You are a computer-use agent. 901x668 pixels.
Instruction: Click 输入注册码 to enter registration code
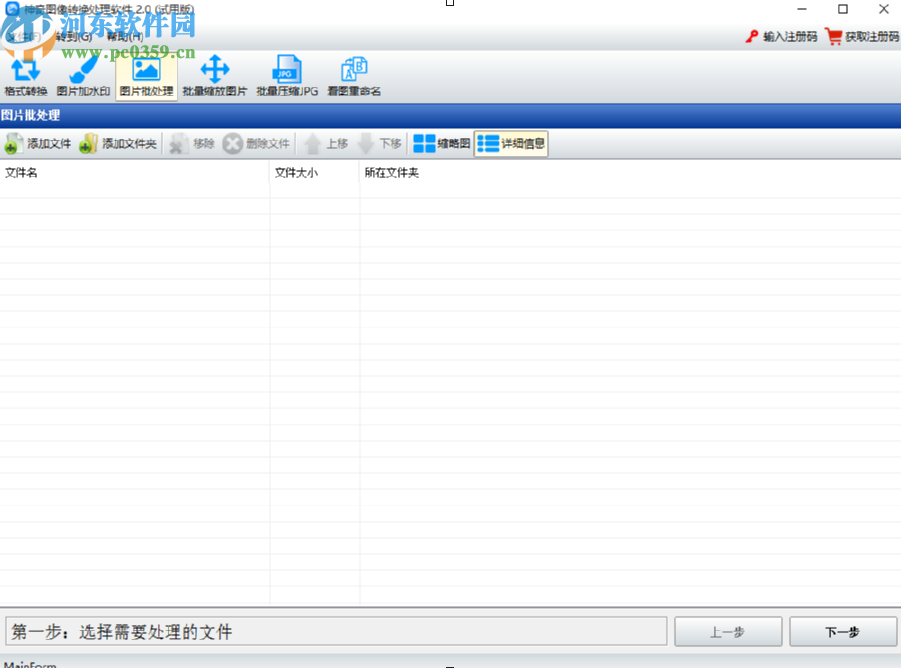click(x=788, y=35)
